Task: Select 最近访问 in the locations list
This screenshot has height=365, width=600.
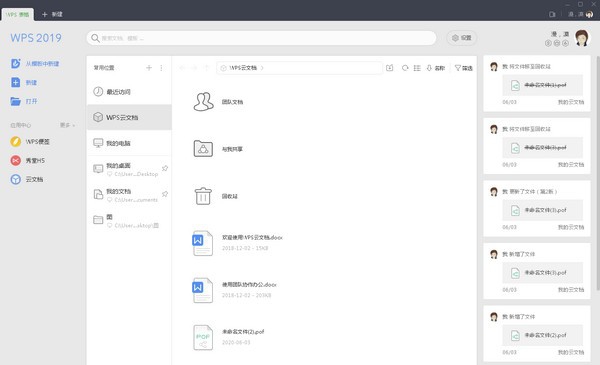Action: [x=129, y=91]
